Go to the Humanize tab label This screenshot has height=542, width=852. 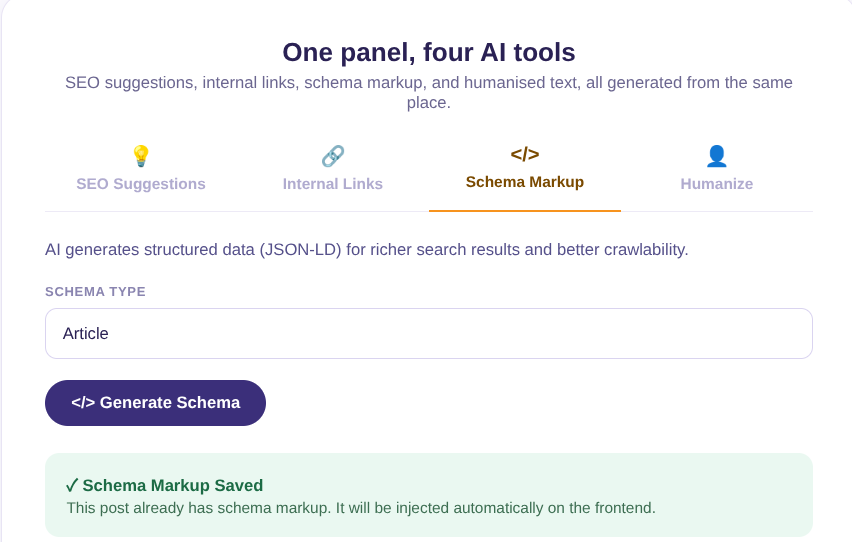click(717, 184)
